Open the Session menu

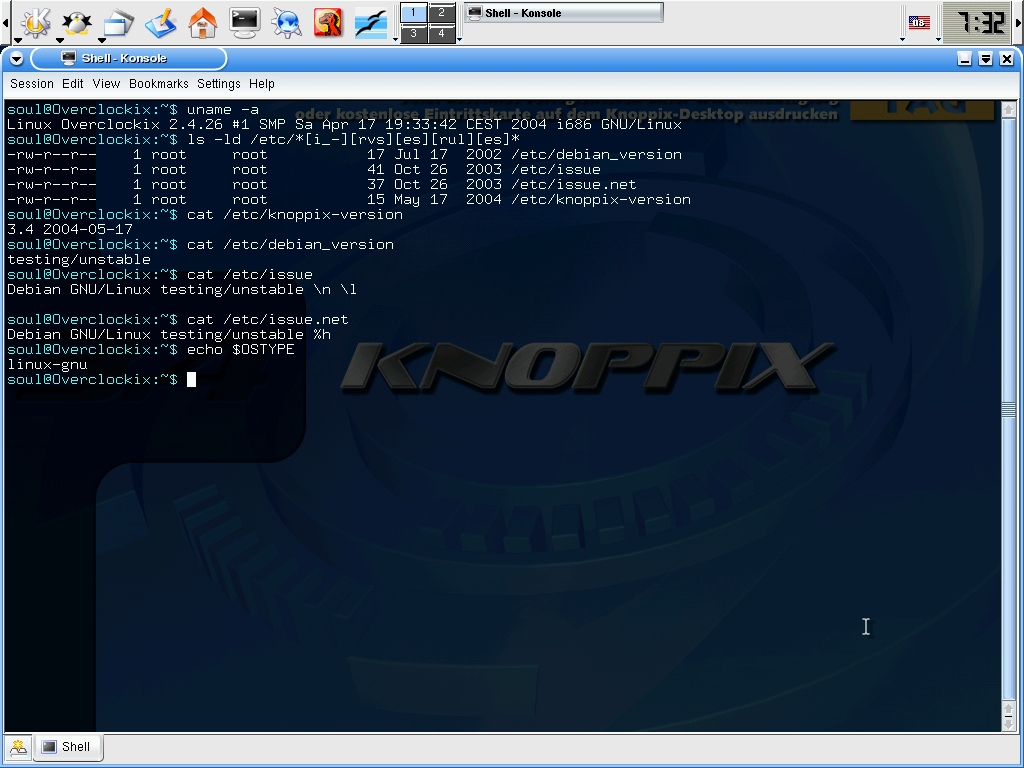point(32,84)
